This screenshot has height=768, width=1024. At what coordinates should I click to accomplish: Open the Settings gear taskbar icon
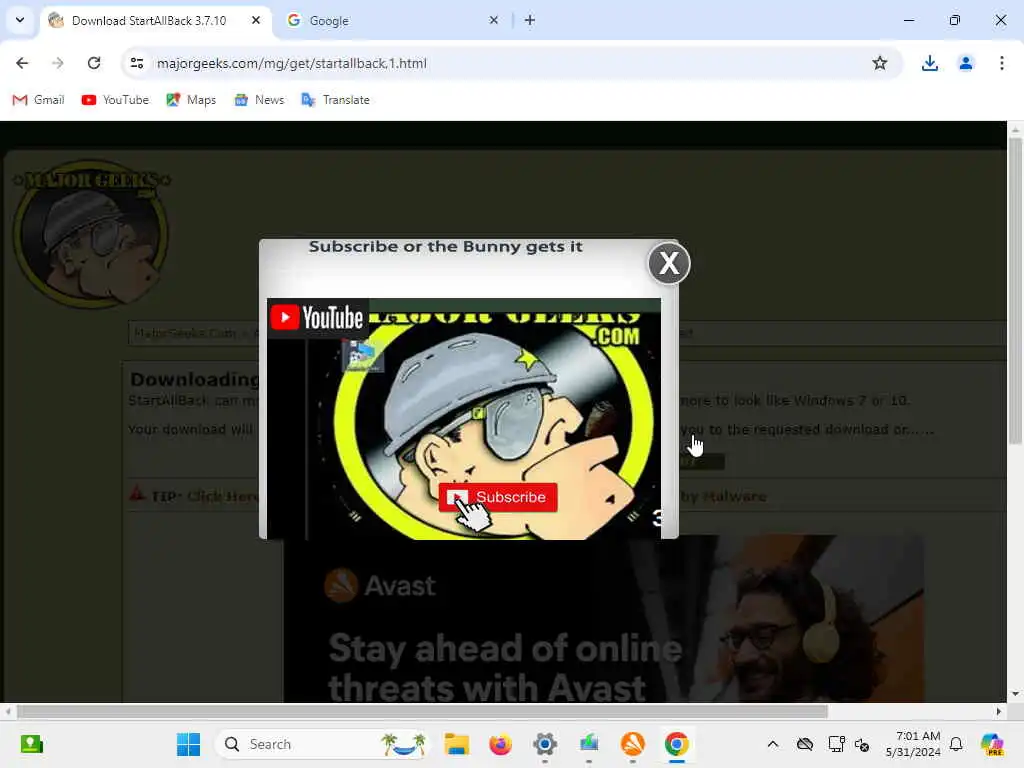coord(545,744)
